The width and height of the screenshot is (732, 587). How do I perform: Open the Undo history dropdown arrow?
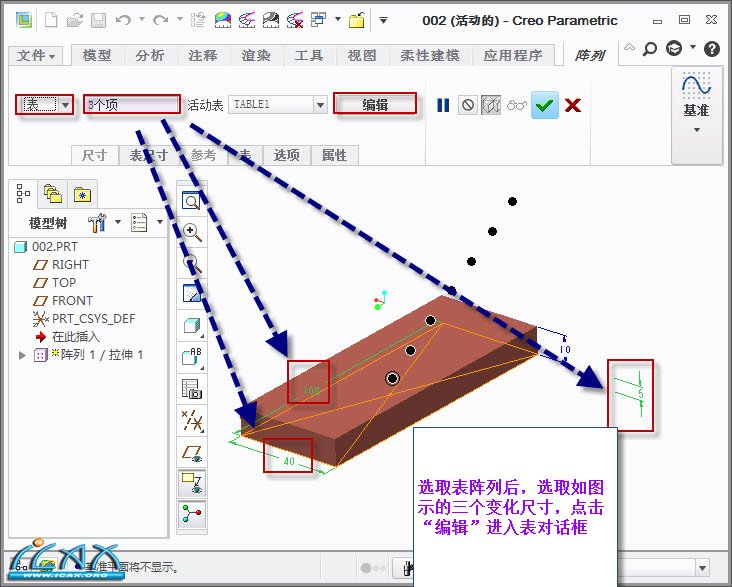click(142, 20)
